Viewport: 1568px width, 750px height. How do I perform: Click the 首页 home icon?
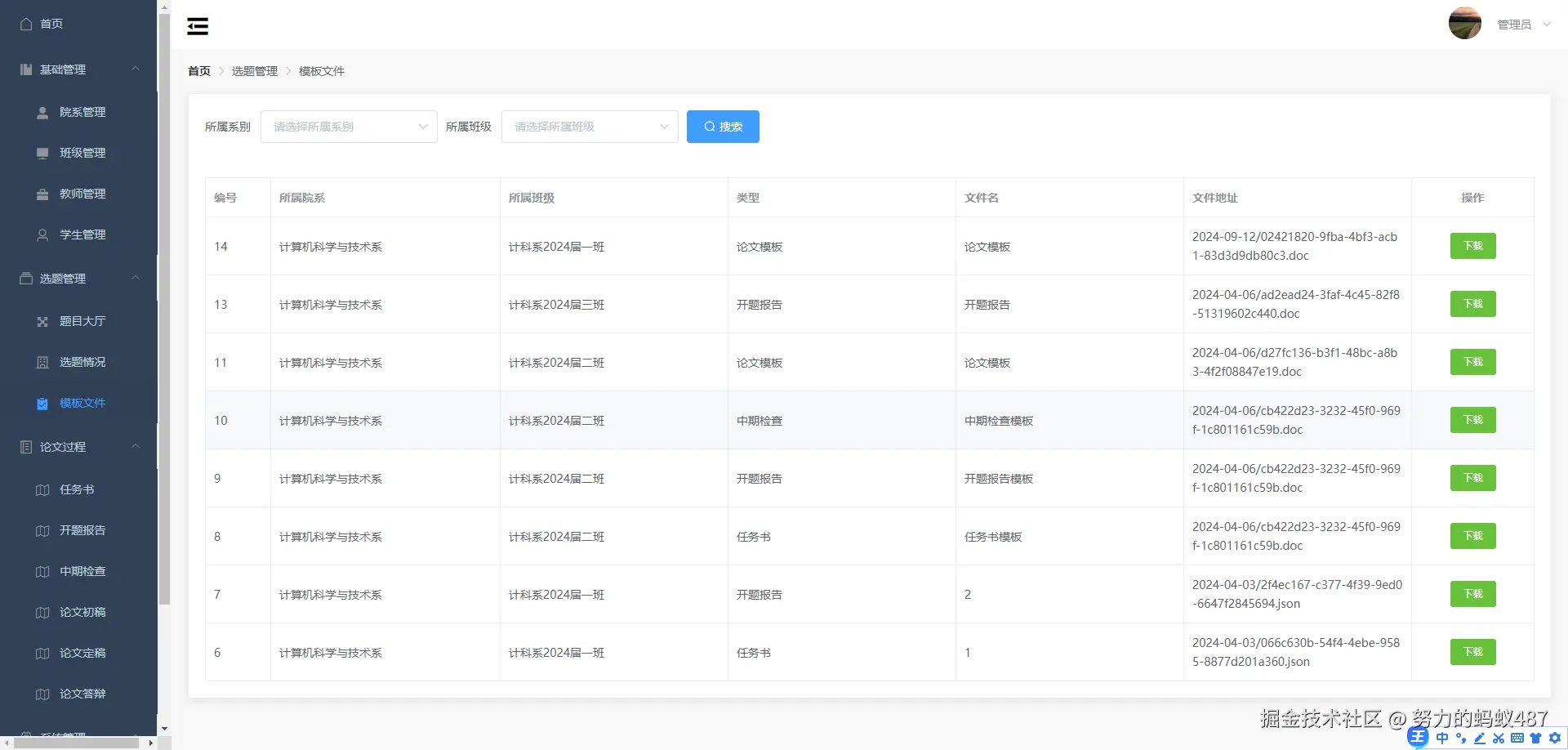24,24
